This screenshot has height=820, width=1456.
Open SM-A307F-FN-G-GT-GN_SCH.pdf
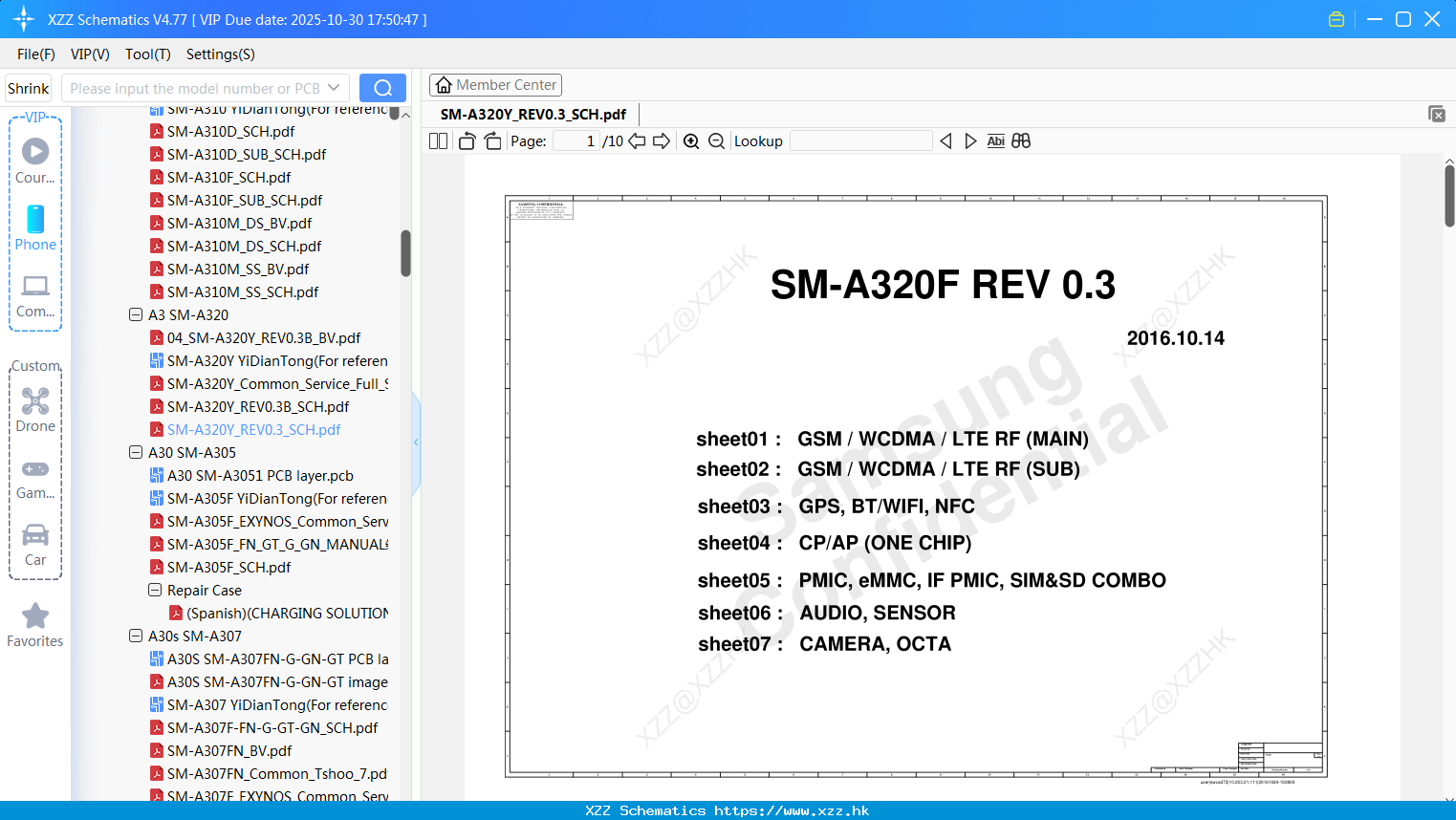coord(272,727)
